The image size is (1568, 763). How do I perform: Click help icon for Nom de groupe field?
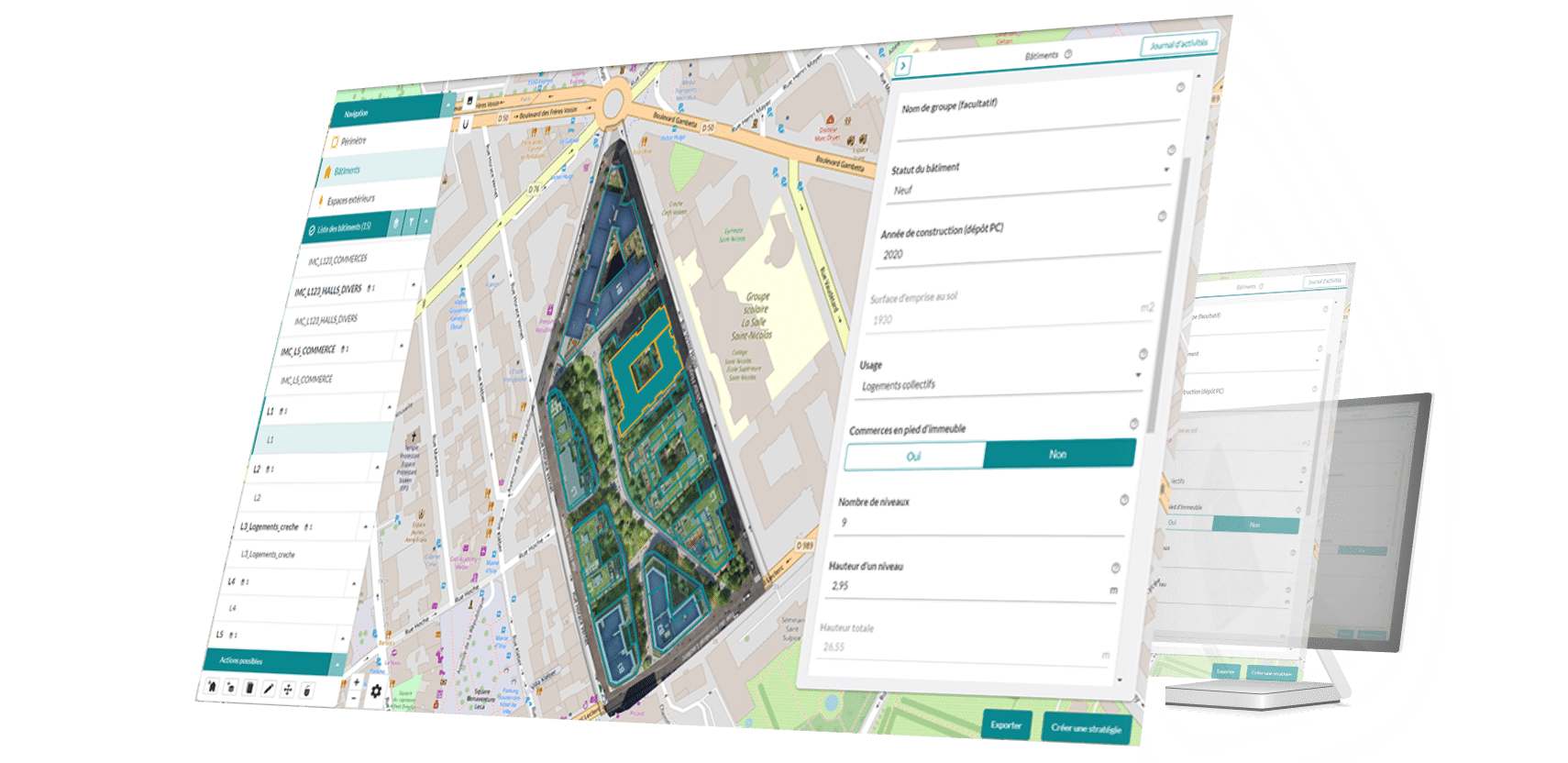tap(1181, 87)
